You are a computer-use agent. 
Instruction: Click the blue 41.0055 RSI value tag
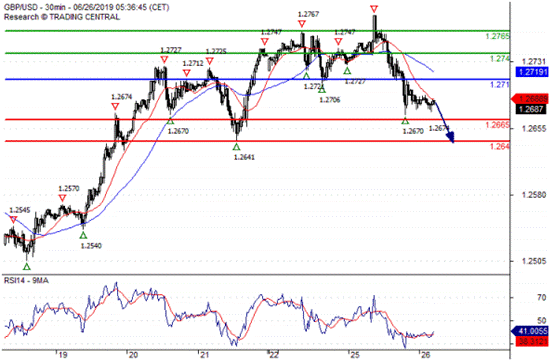tap(531, 331)
